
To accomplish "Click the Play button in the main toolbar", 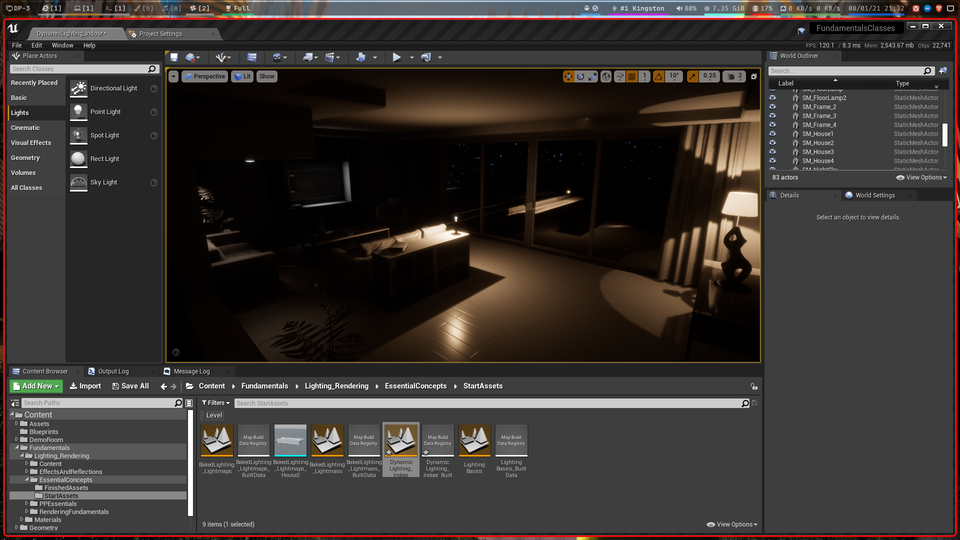I will [397, 58].
